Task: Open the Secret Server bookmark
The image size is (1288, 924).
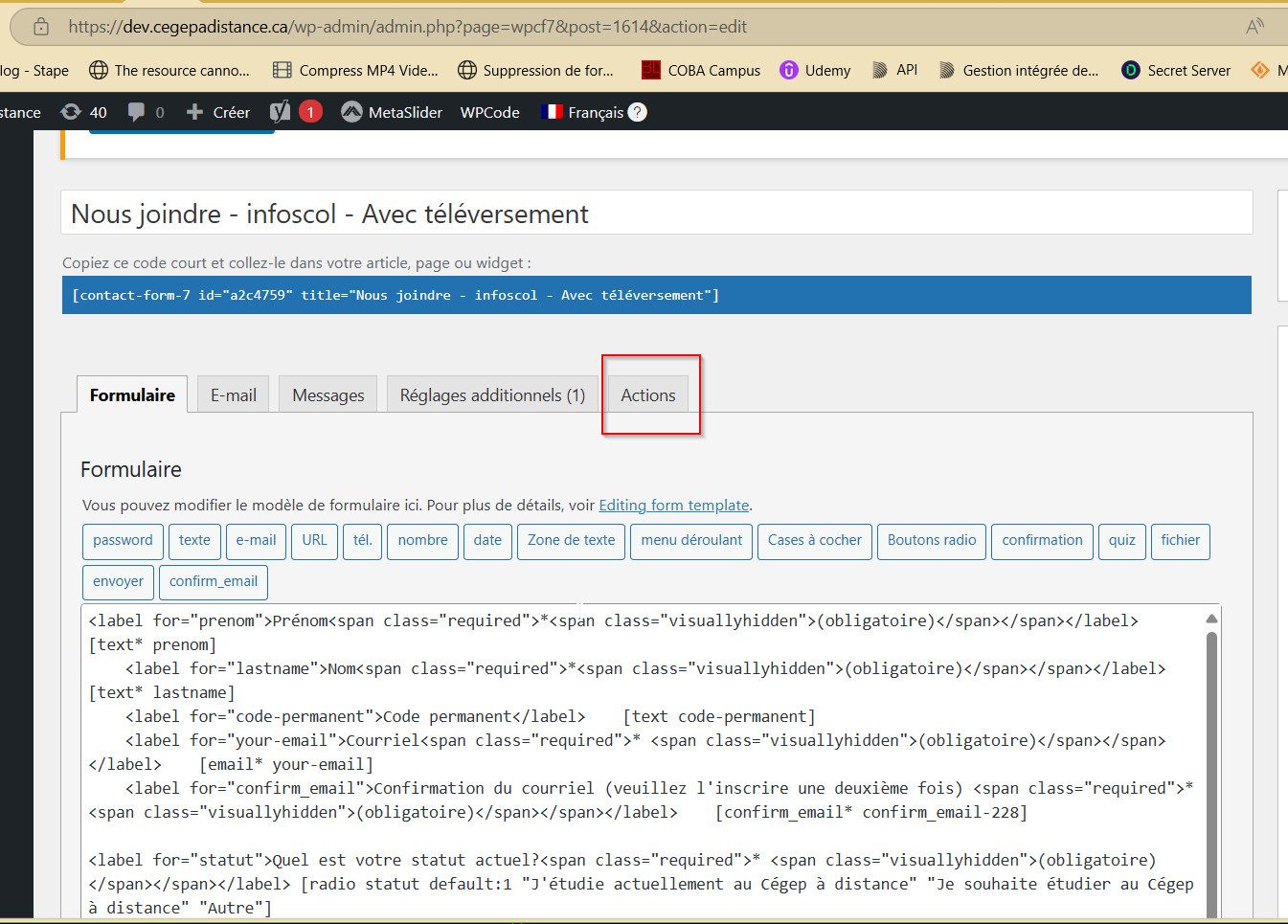Action: coord(1176,70)
